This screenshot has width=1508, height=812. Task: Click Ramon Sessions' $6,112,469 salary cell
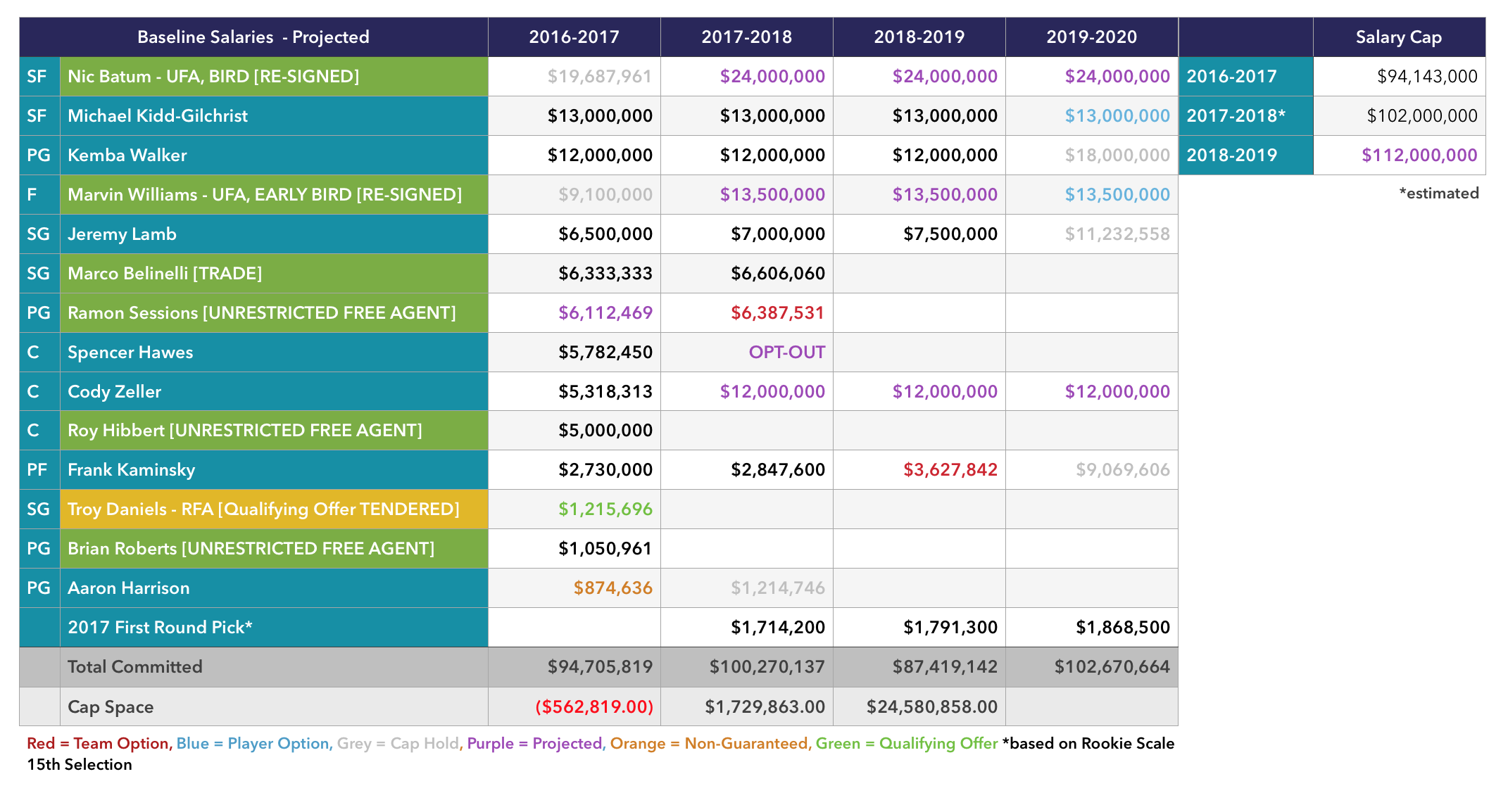tap(605, 312)
